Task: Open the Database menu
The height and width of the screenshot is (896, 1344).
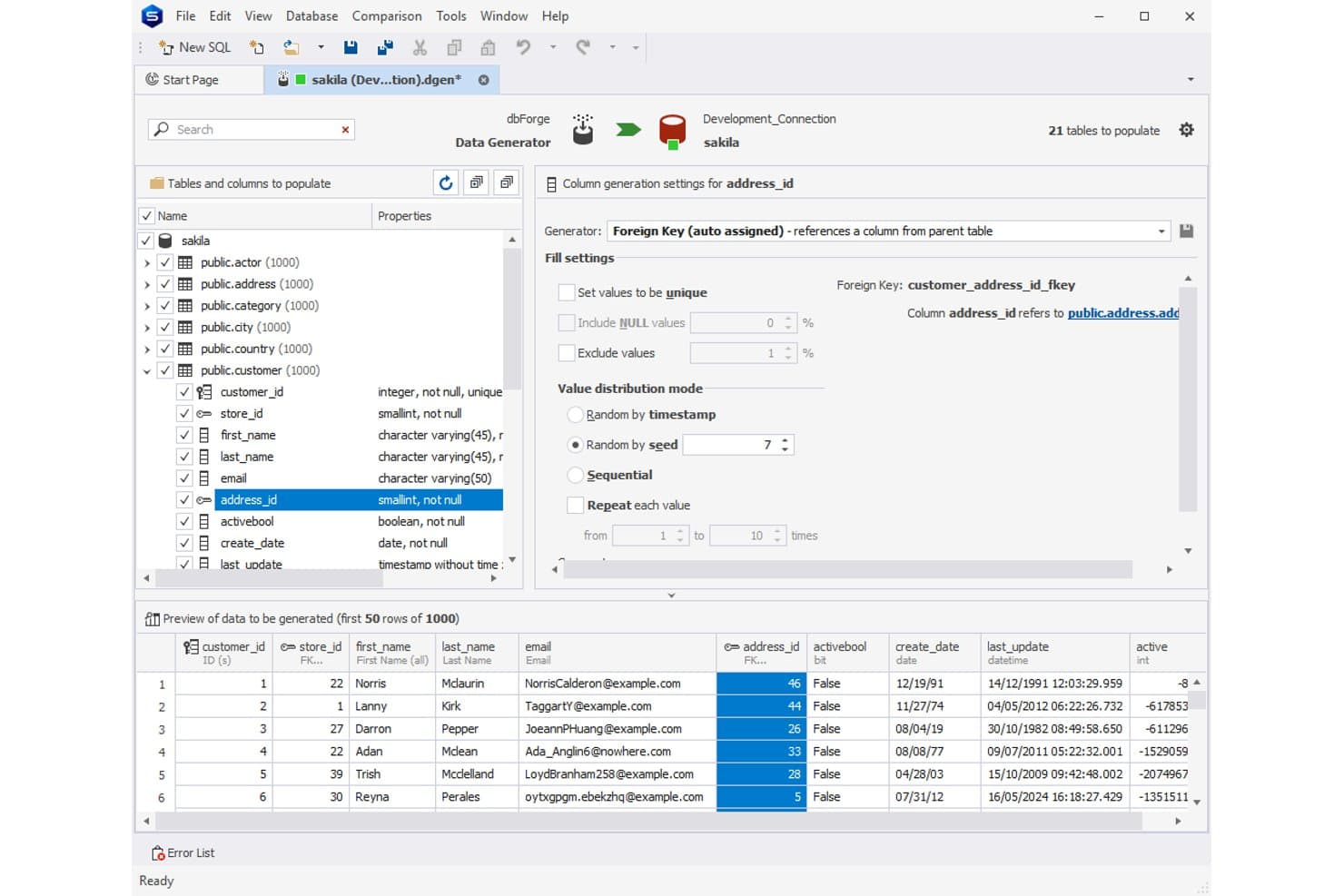Action: 311,16
